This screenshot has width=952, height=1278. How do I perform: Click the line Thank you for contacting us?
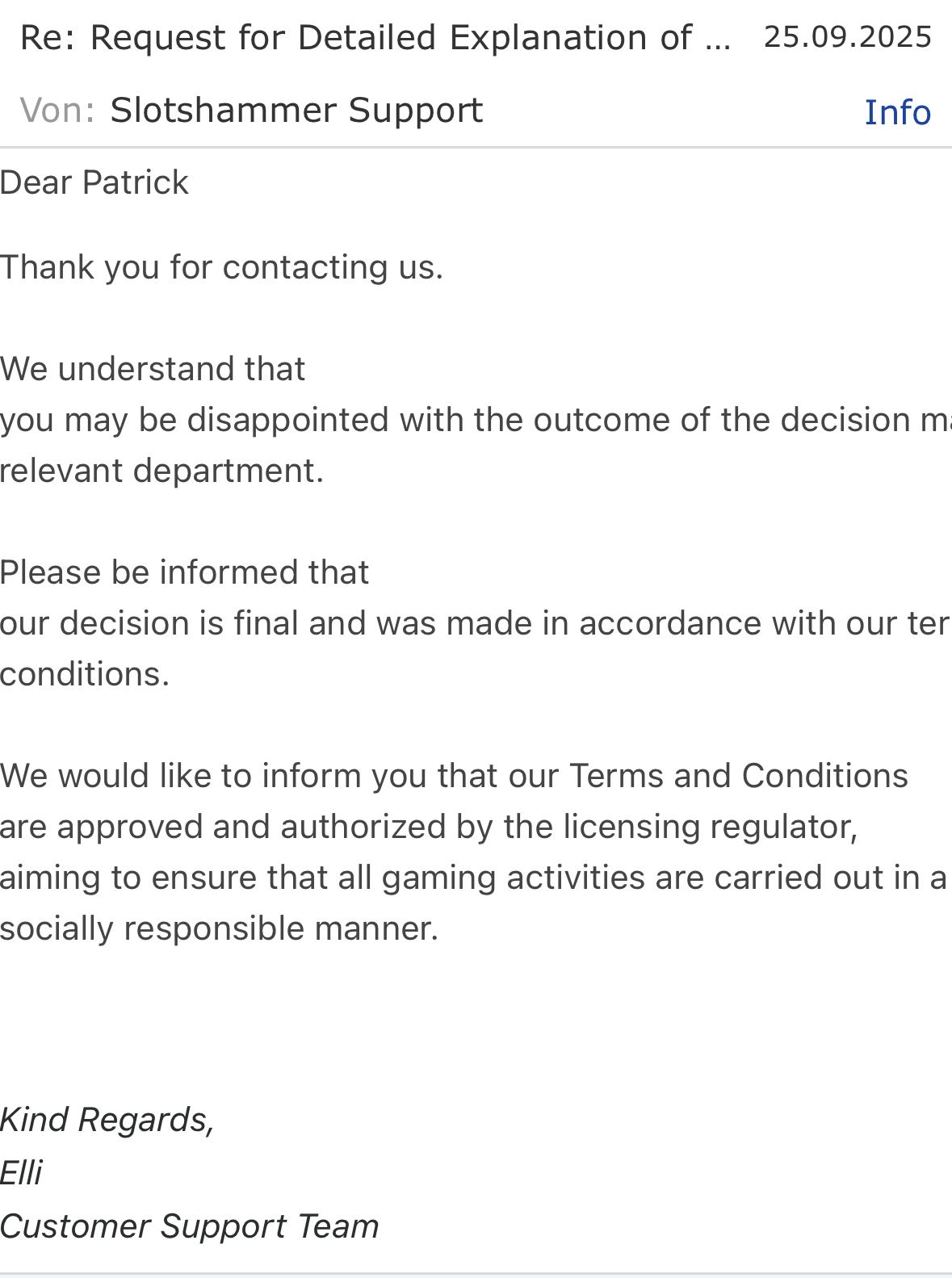pos(222,267)
